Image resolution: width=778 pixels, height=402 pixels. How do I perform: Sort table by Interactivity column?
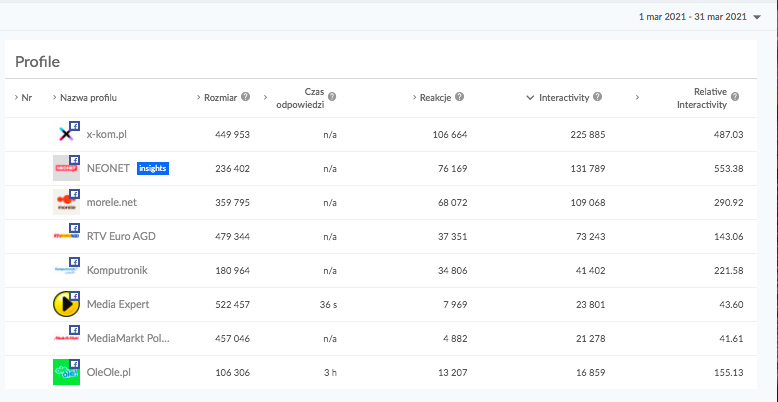564,97
